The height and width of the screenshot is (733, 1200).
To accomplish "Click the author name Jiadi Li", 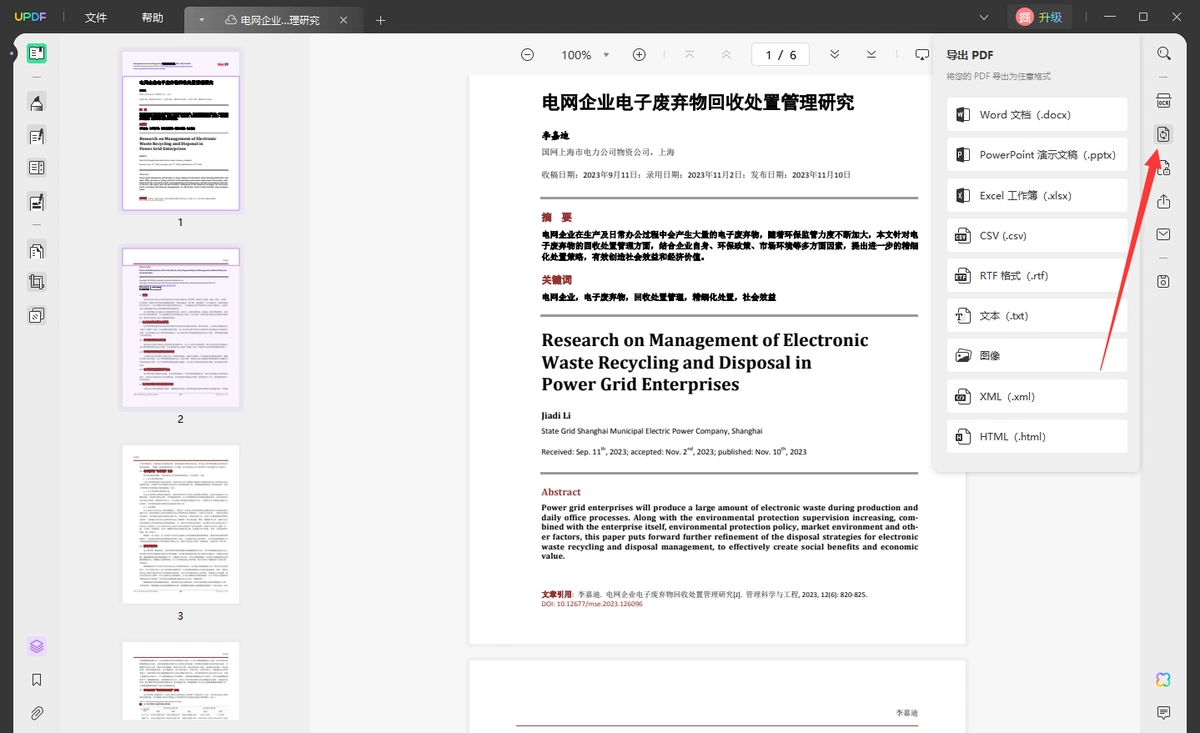I will pyautogui.click(x=556, y=415).
